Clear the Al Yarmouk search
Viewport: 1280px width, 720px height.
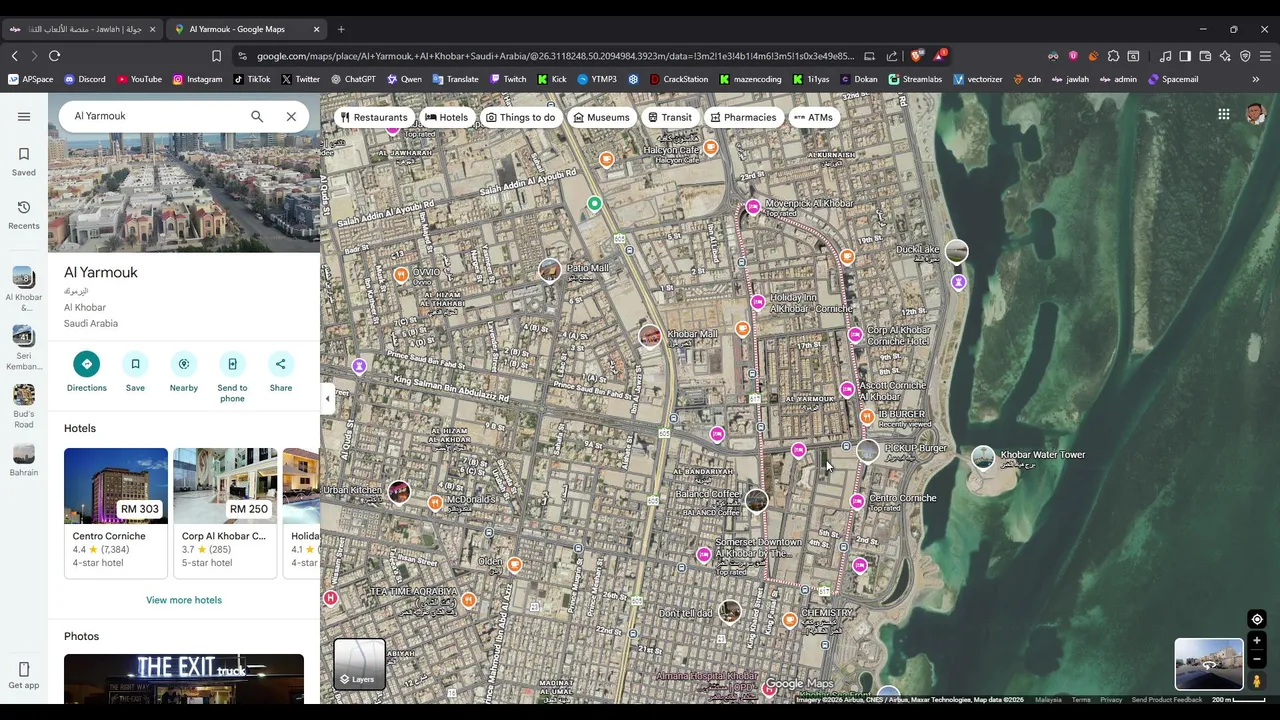tap(291, 116)
